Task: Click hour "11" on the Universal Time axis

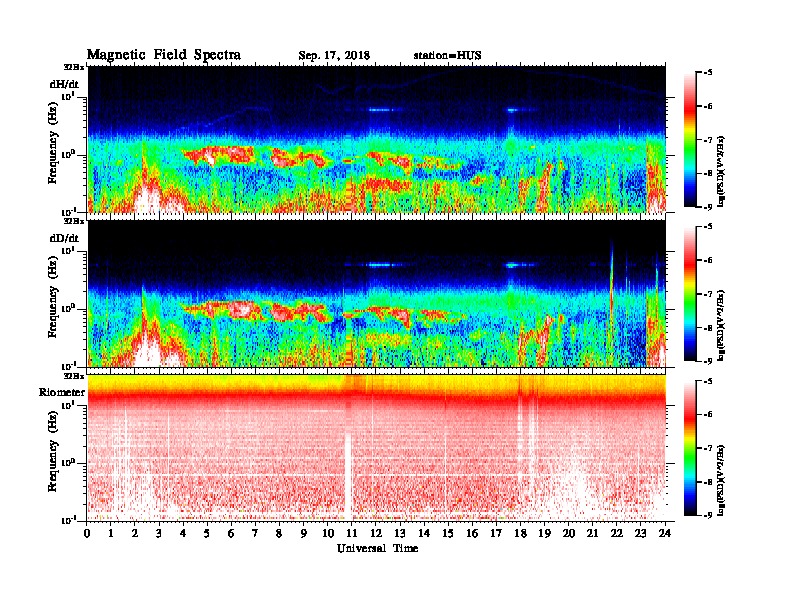Action: tap(352, 533)
